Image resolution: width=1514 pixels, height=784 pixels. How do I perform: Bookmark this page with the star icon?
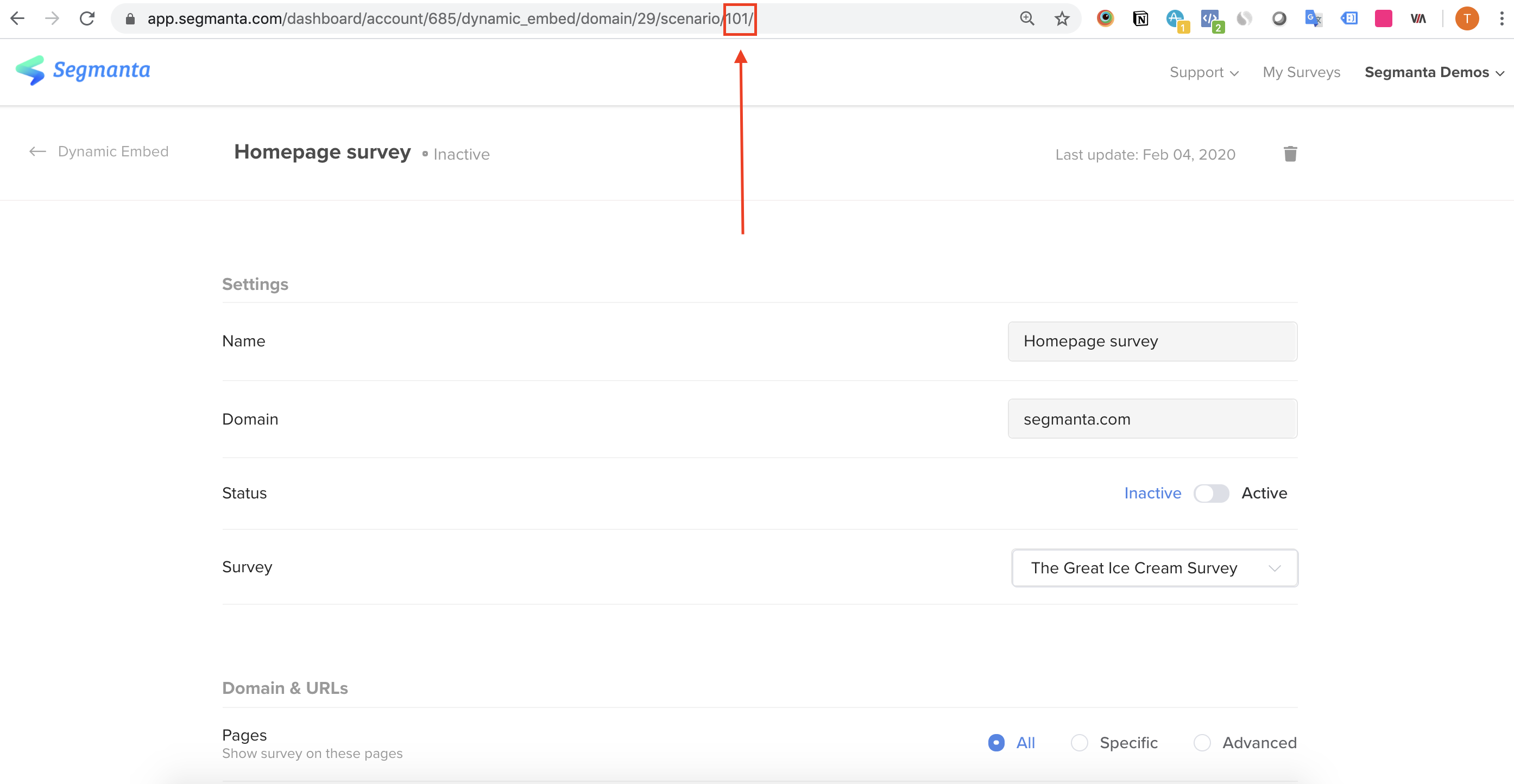pyautogui.click(x=1062, y=19)
